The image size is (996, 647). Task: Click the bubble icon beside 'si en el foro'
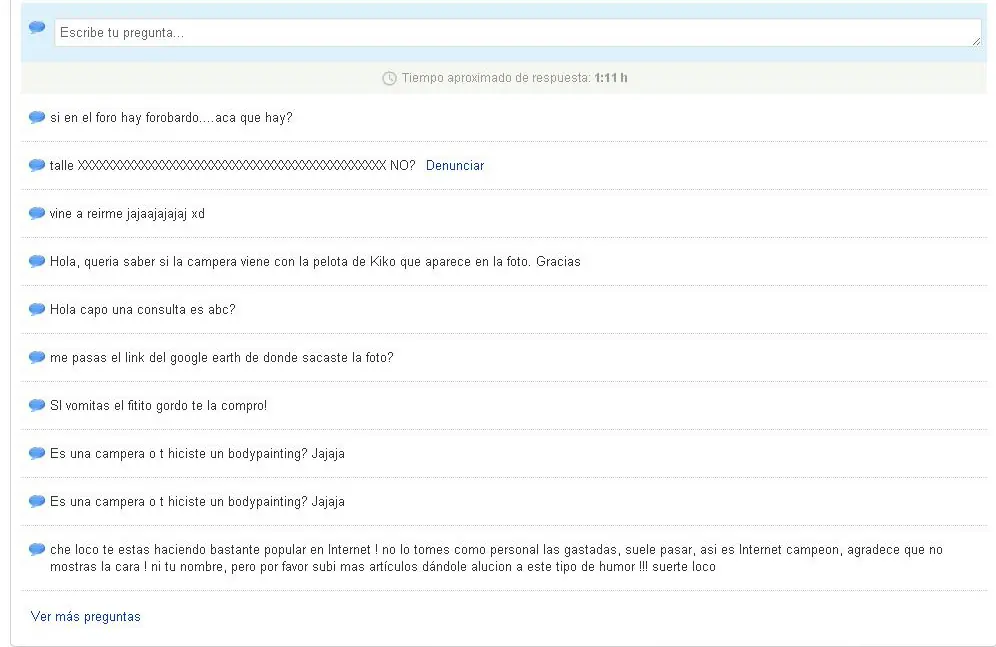coord(37,117)
